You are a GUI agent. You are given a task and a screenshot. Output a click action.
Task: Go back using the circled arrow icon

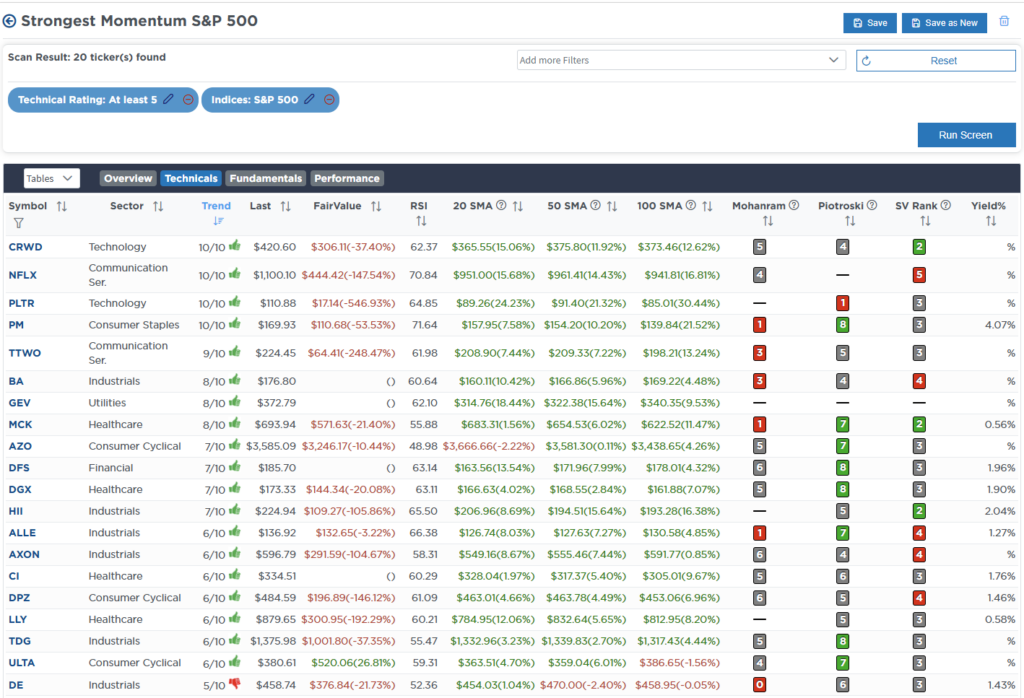pos(9,21)
